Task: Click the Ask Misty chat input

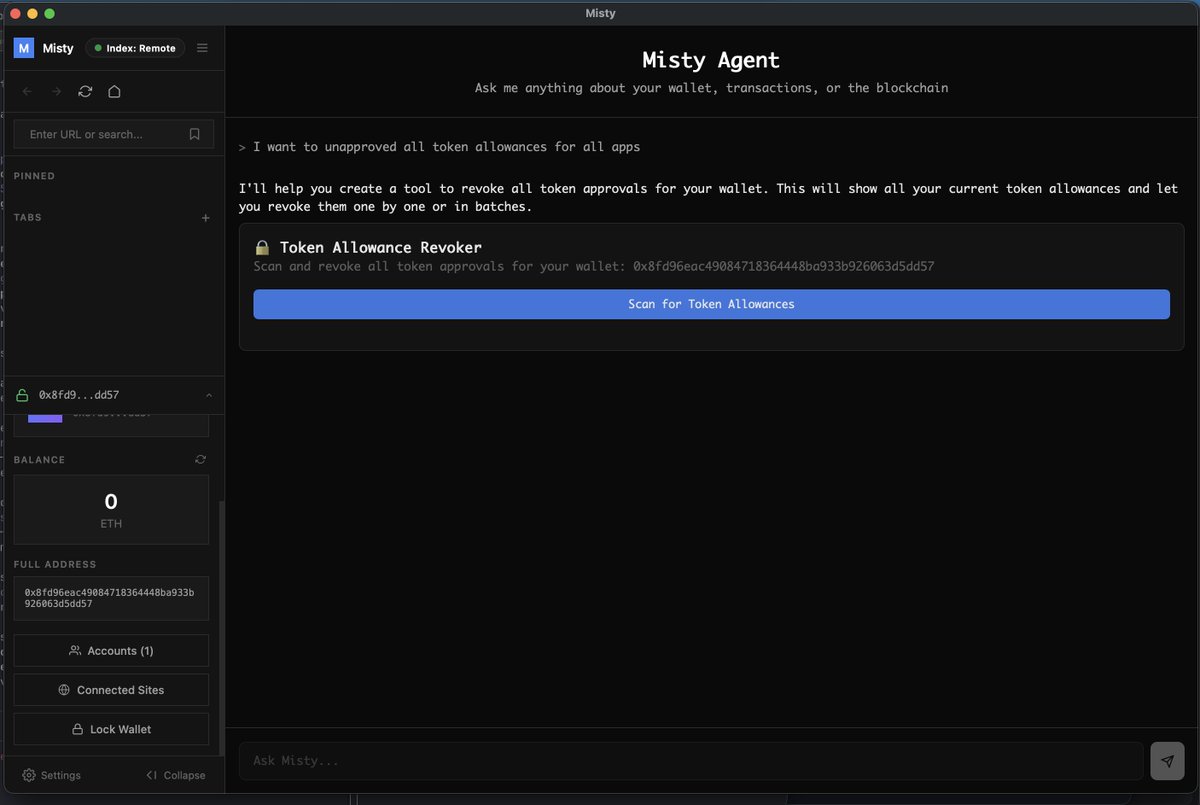Action: click(x=691, y=761)
